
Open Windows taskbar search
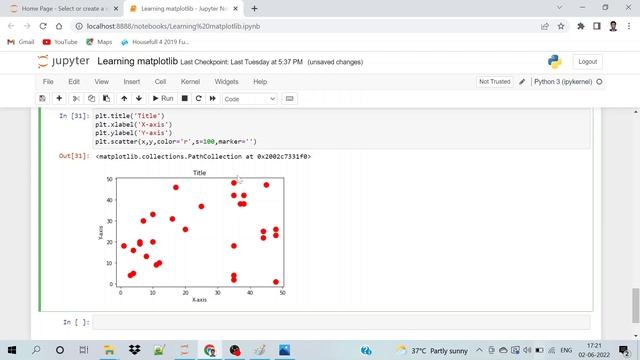coord(36,350)
